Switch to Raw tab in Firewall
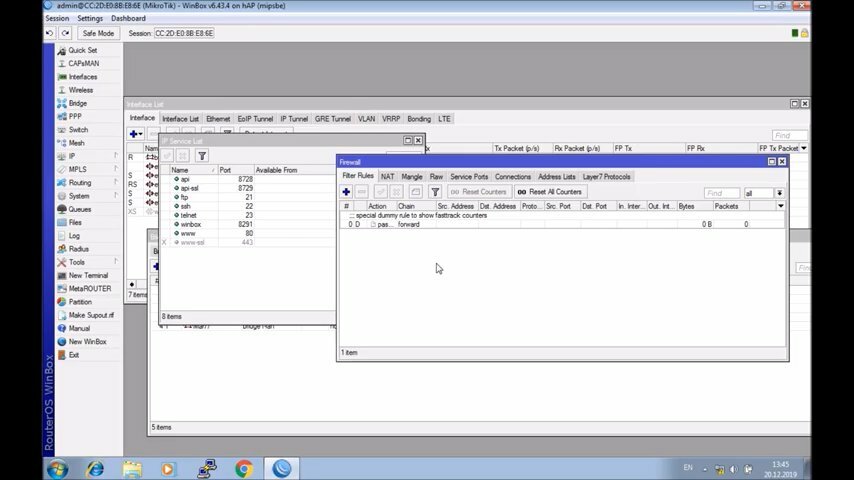854x480 pixels. [436, 177]
